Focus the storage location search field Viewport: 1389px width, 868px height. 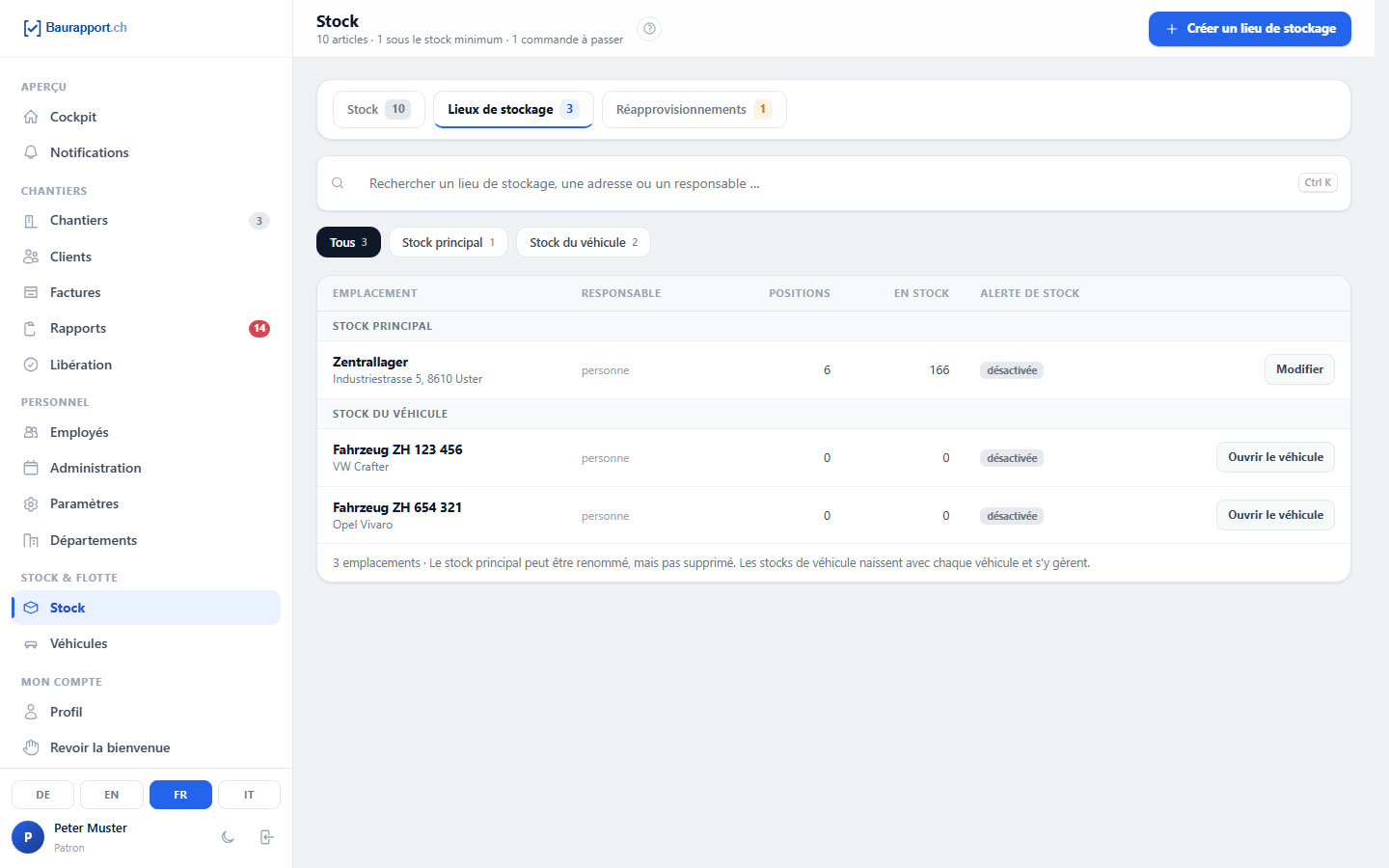(833, 183)
